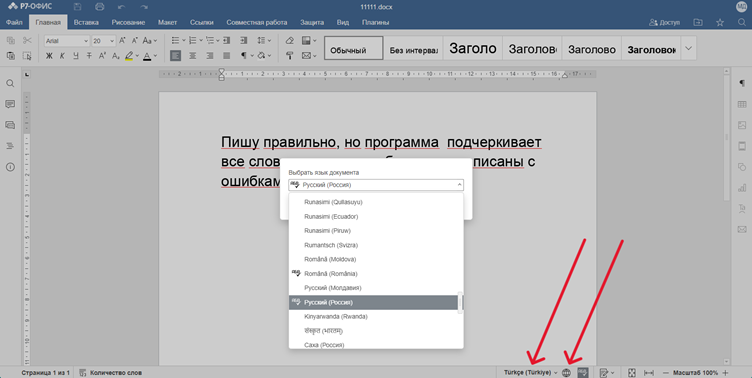
Task: Click the copy style paintbrush icon
Action: pos(290,56)
